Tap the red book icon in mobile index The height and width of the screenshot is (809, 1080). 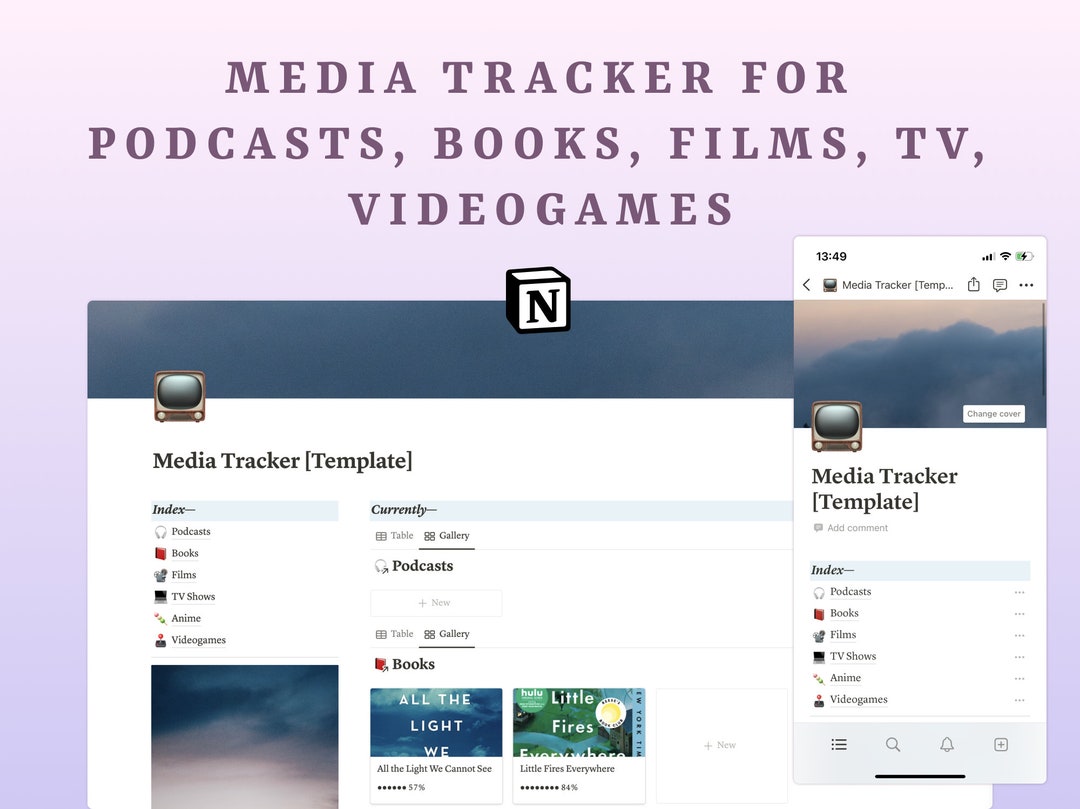pos(819,613)
